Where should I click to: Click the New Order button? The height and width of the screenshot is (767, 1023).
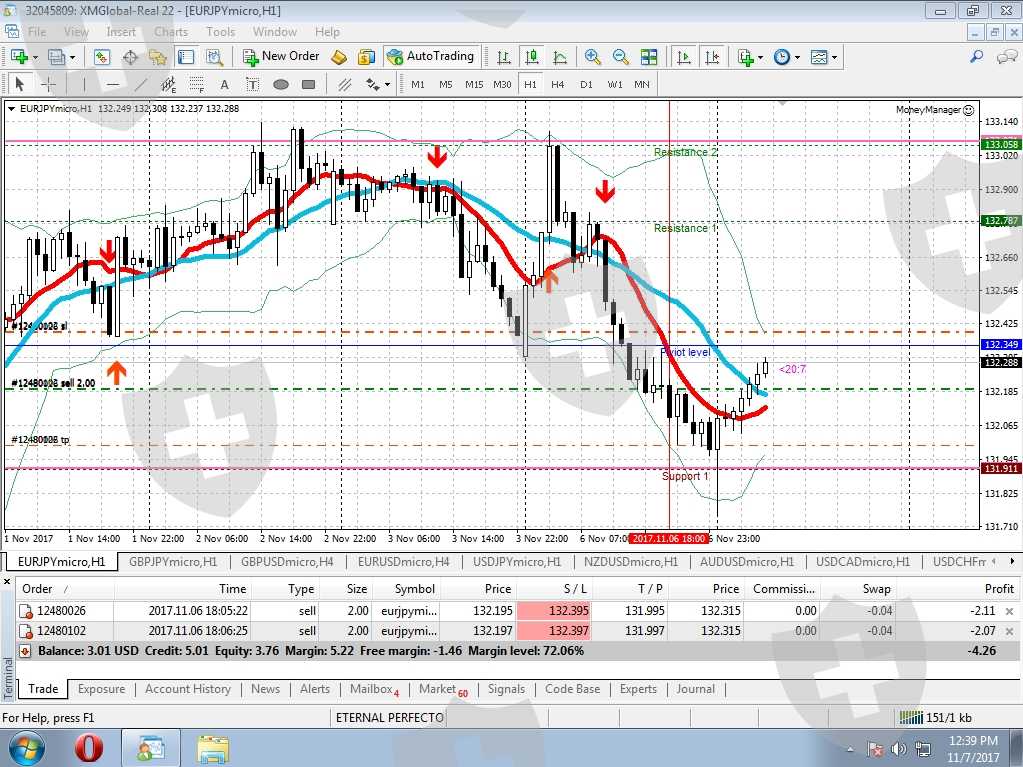coord(280,57)
